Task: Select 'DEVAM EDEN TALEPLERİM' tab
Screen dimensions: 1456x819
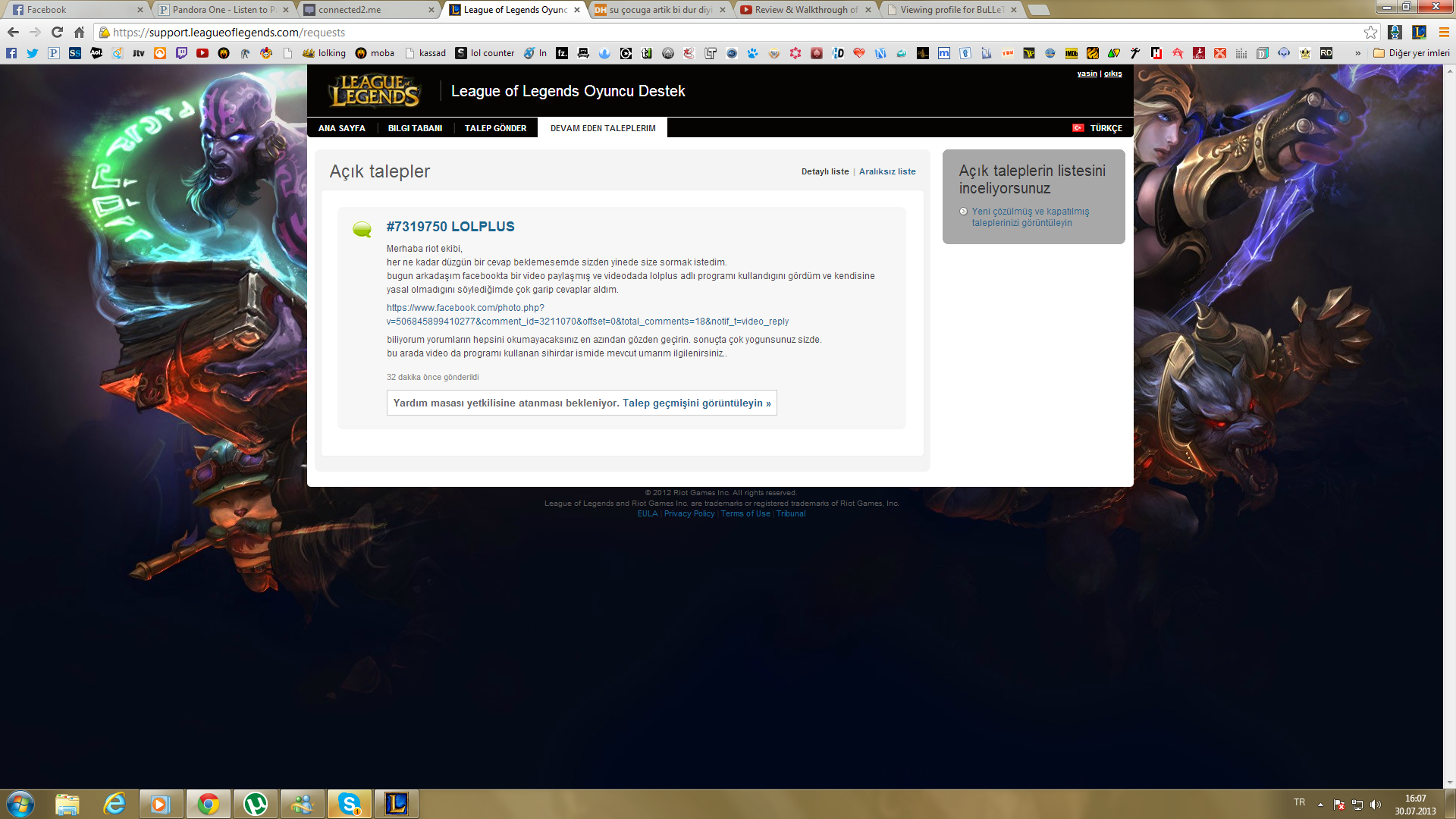Action: coord(603,128)
